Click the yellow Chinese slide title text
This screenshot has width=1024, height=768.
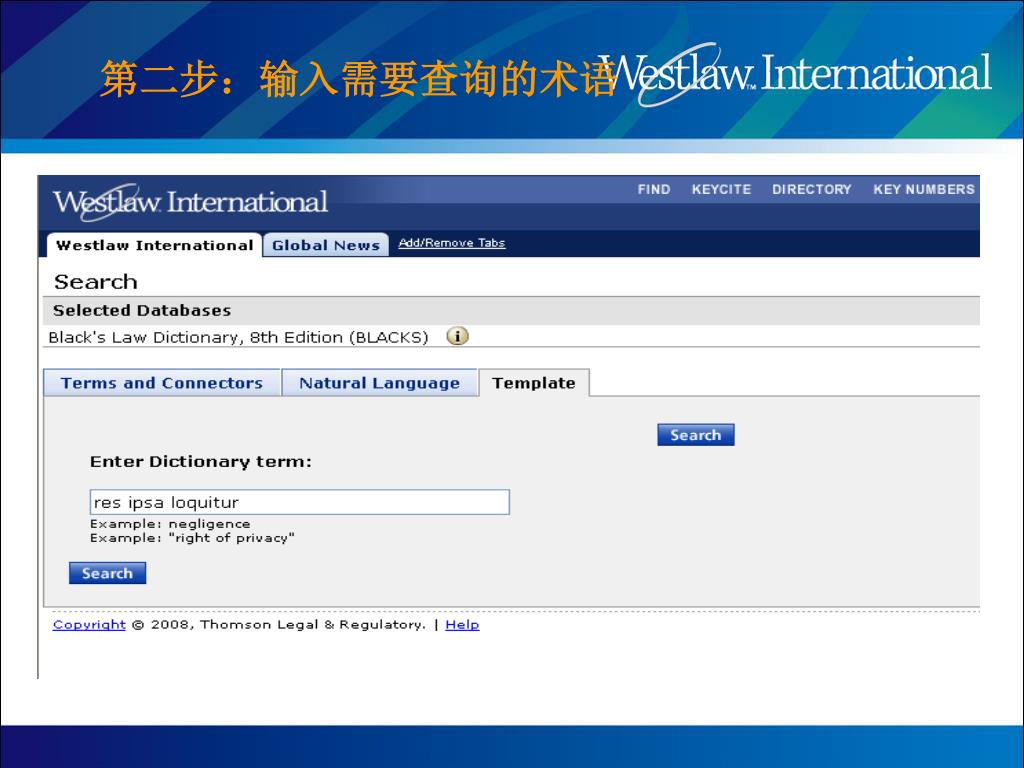[355, 78]
